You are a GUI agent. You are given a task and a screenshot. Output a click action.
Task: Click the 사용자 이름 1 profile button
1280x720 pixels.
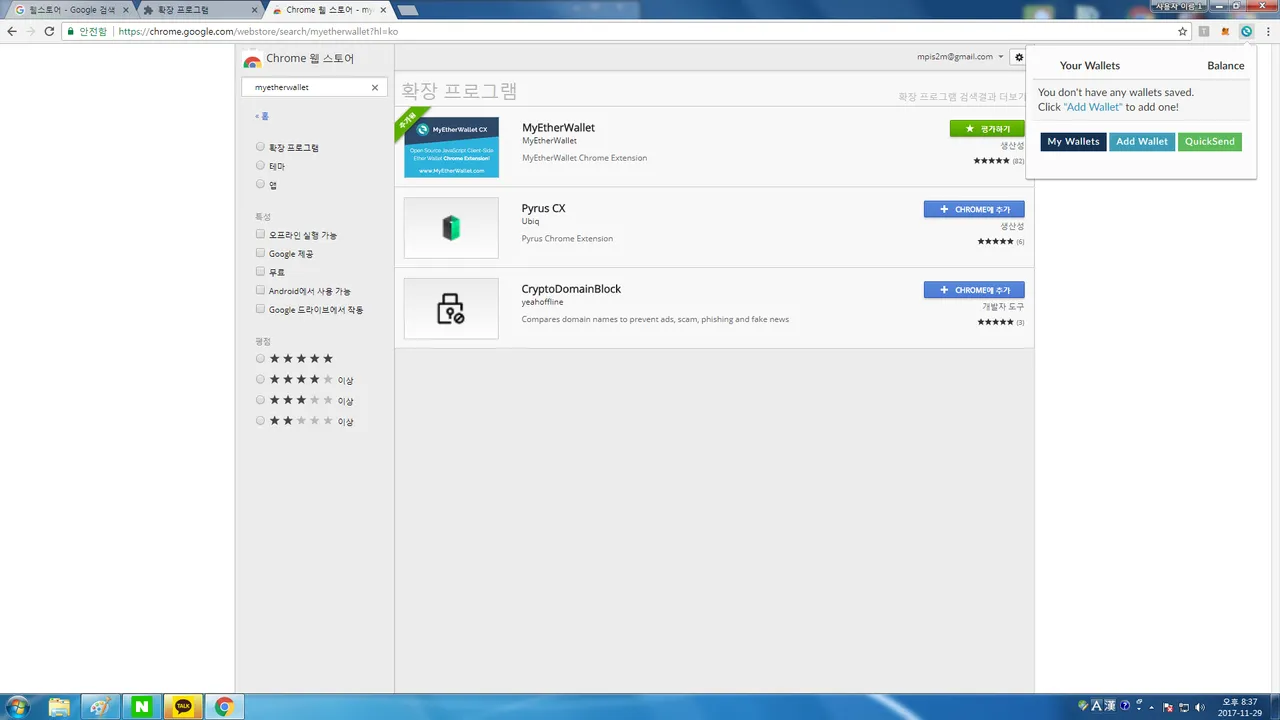click(1180, 6)
